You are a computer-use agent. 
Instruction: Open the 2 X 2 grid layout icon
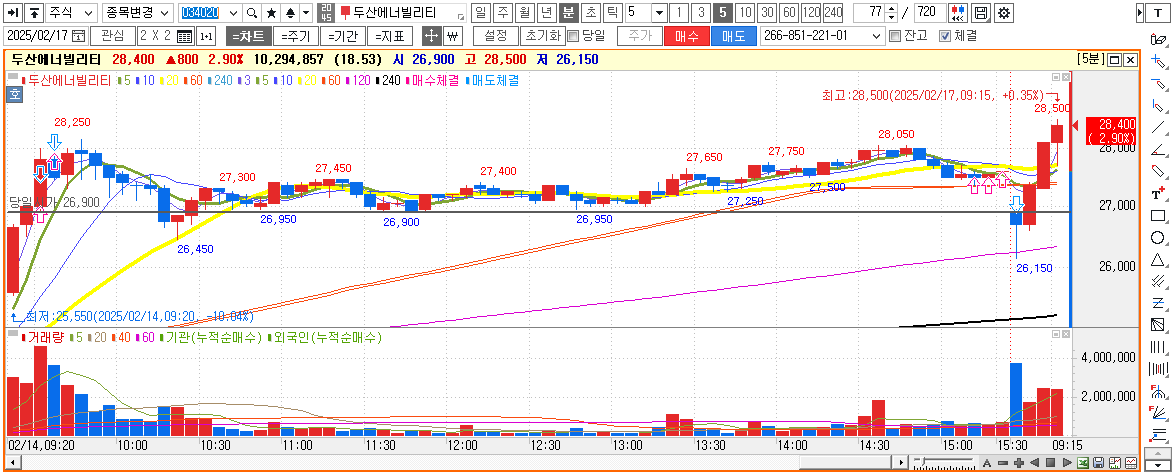coord(184,36)
